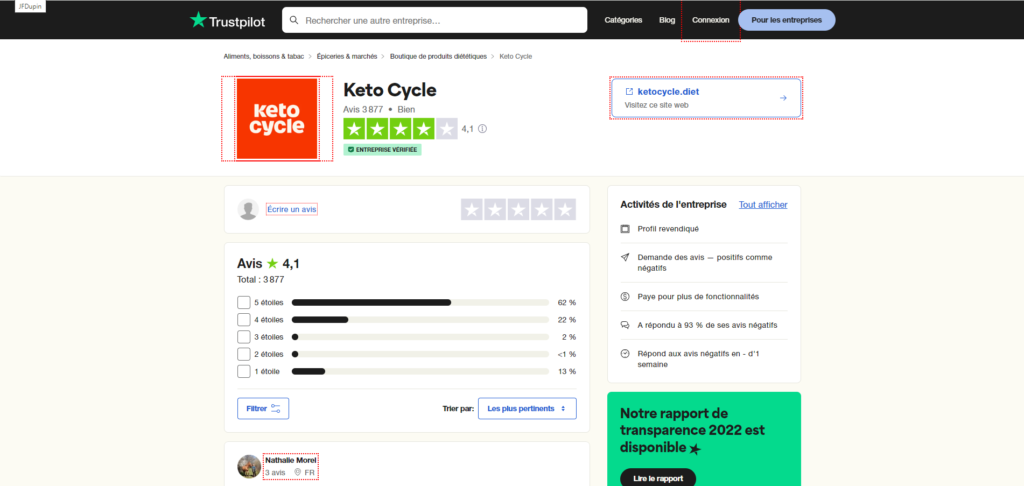1024x486 pixels.
Task: Click Nathalie Morel's profile picture
Action: point(249,466)
